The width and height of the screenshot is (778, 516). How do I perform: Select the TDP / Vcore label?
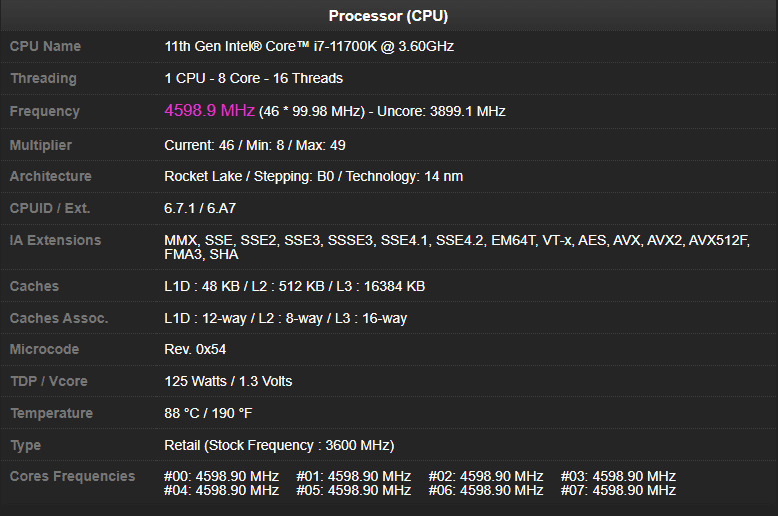pos(49,381)
